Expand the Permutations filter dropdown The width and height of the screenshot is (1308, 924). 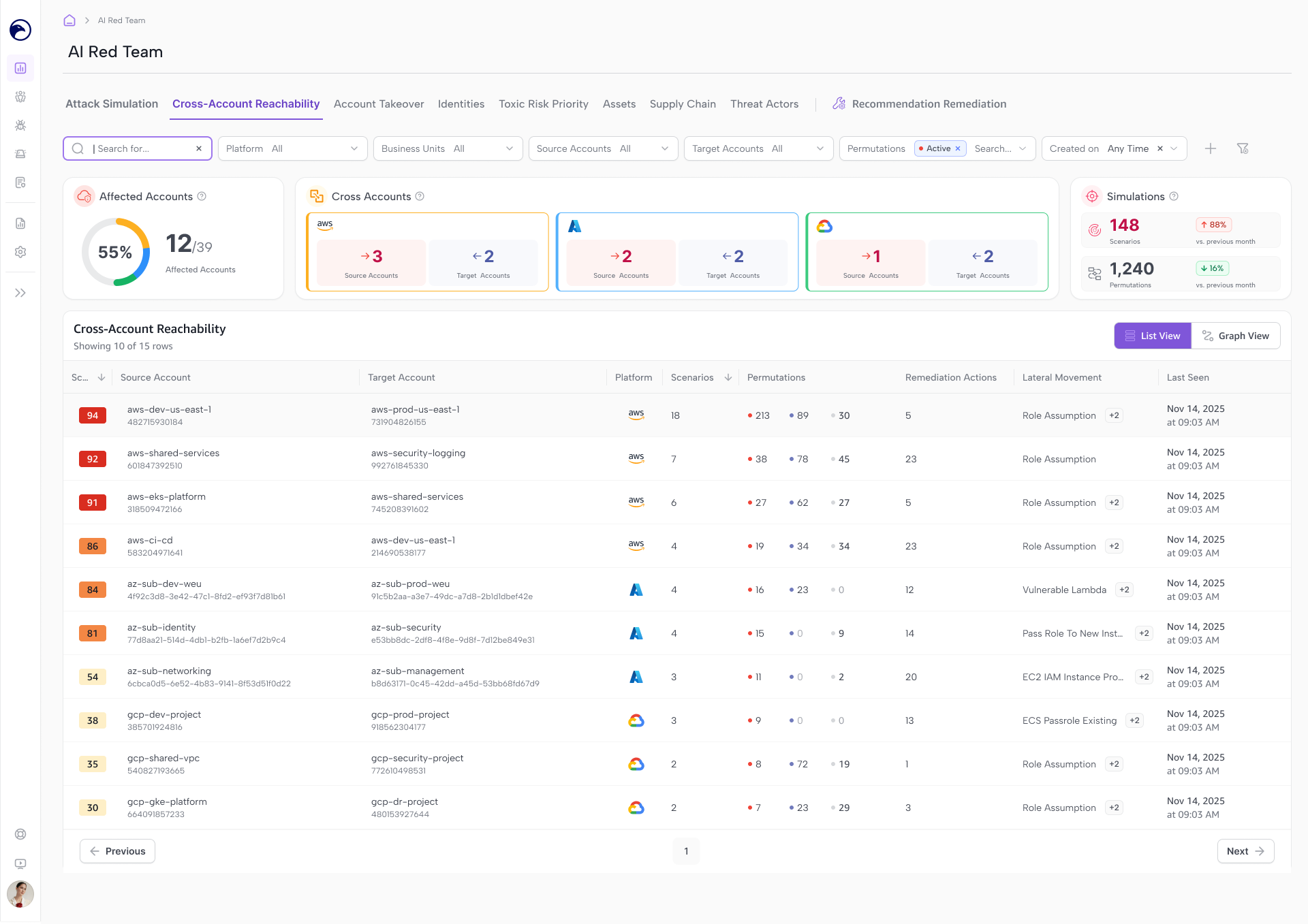click(1023, 148)
